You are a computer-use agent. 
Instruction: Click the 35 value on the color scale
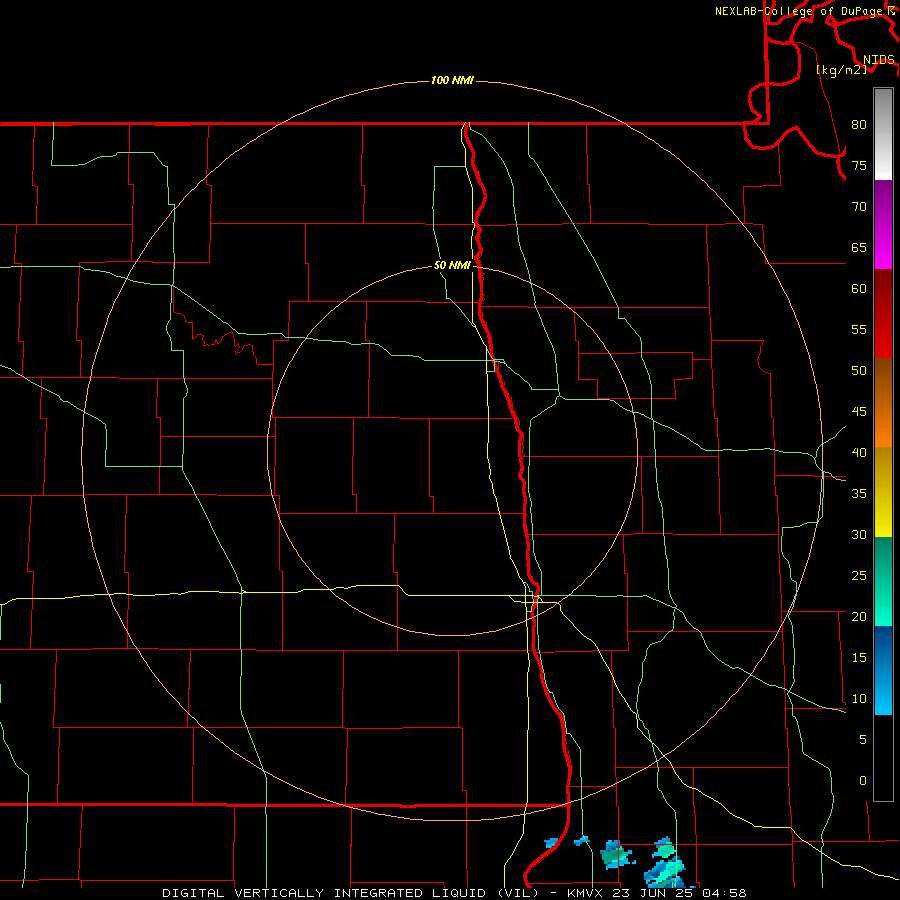[x=859, y=494]
